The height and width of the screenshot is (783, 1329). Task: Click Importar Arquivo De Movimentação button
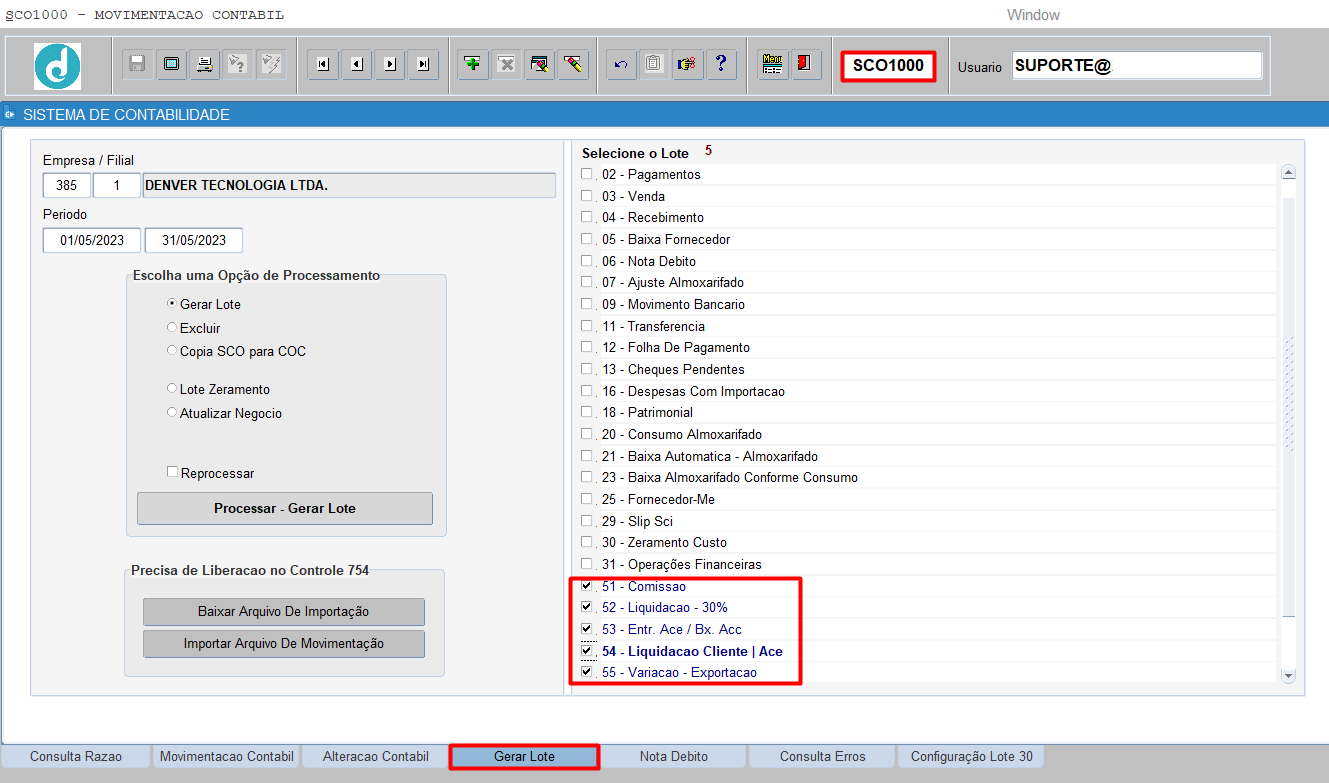pyautogui.click(x=284, y=643)
